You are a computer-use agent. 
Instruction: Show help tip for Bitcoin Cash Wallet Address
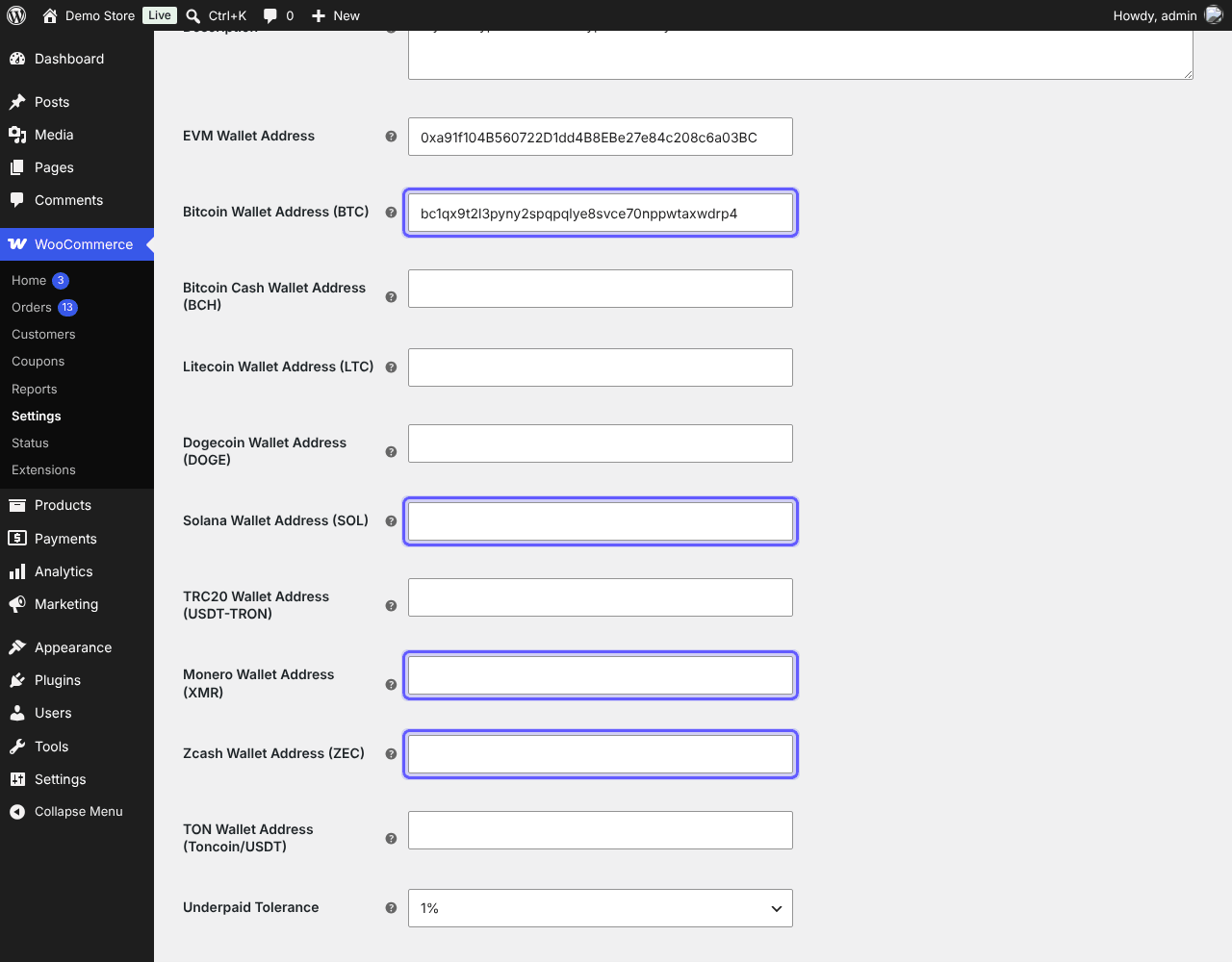(391, 297)
